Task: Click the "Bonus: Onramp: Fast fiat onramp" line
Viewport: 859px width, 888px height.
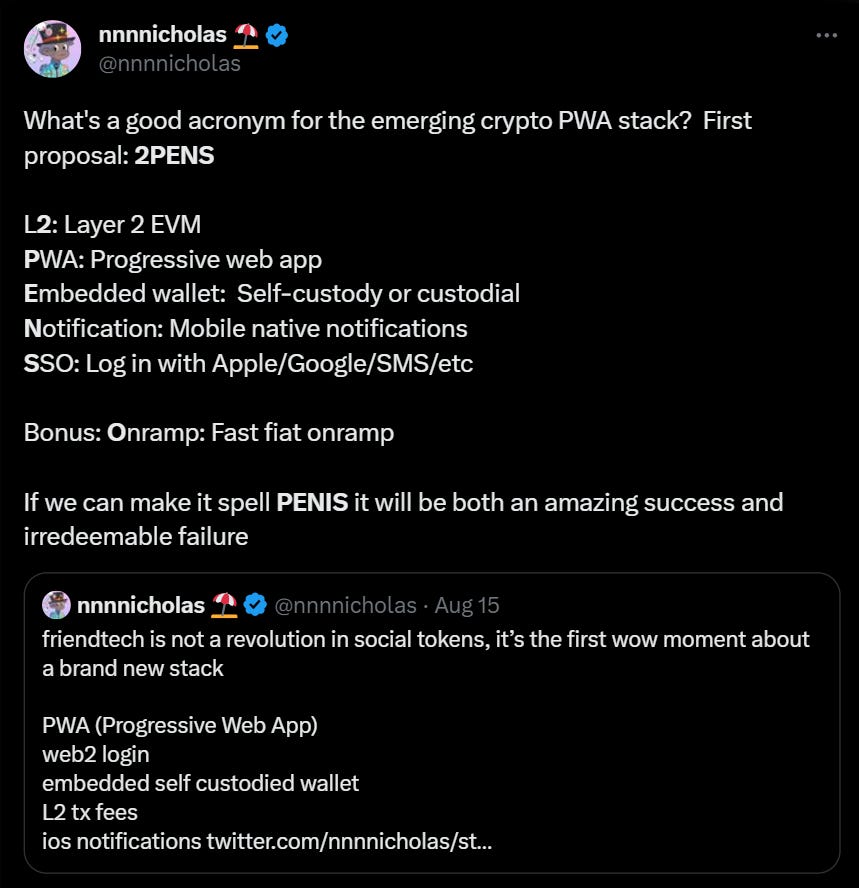Action: pyautogui.click(x=208, y=432)
